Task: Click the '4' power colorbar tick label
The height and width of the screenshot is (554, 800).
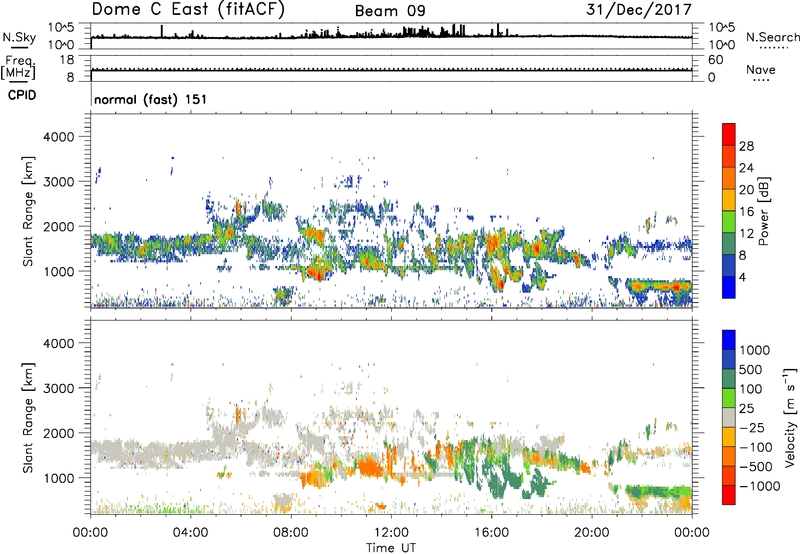Action: tap(742, 278)
